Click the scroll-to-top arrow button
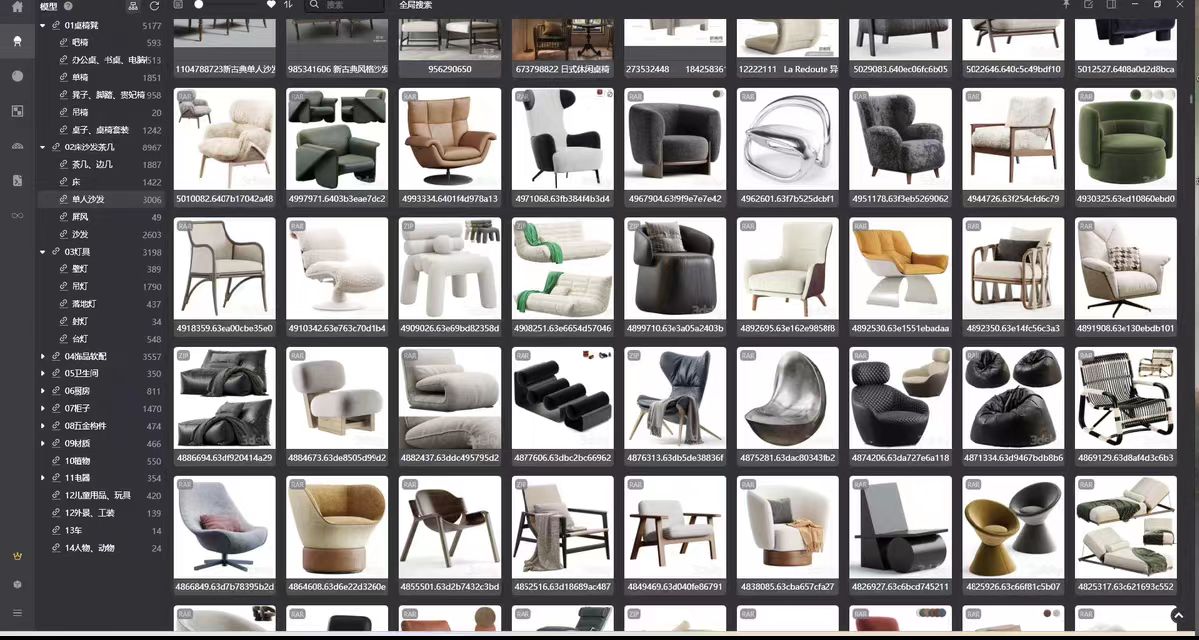 click(x=1178, y=615)
